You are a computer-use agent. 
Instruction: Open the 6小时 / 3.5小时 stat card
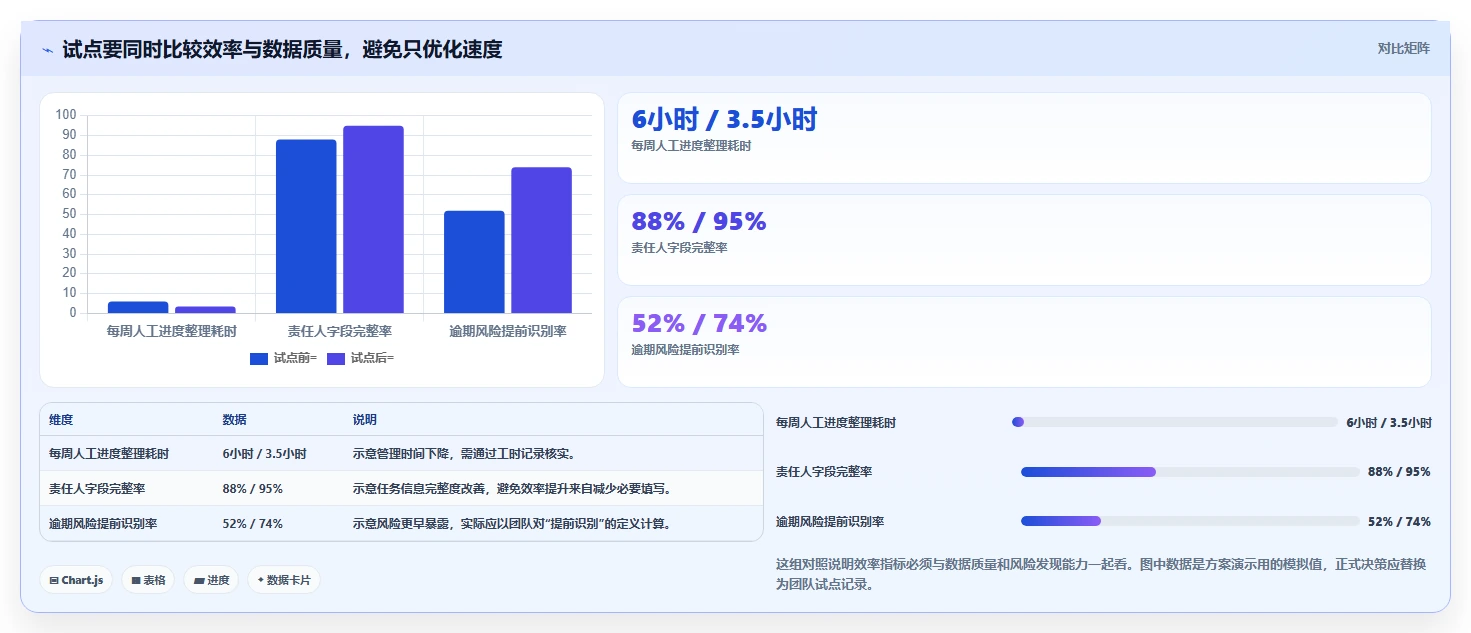[1024, 138]
